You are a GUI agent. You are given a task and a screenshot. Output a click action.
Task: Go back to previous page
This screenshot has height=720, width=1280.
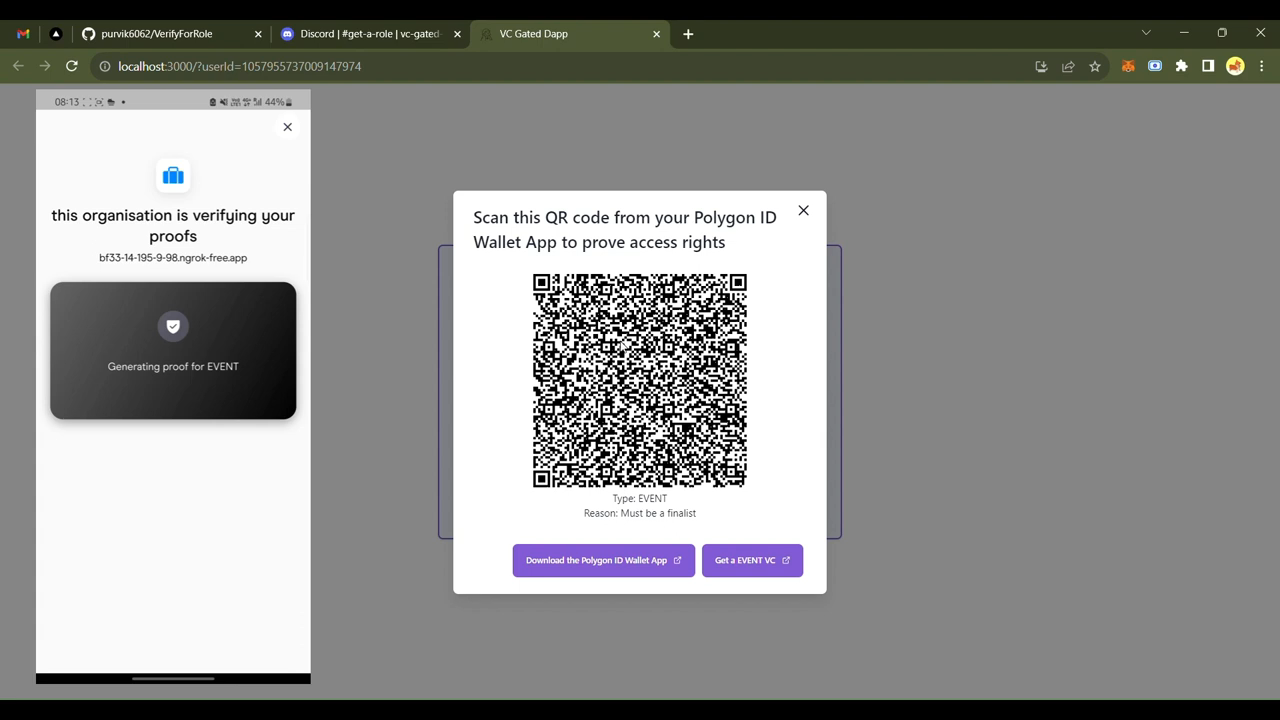(18, 66)
